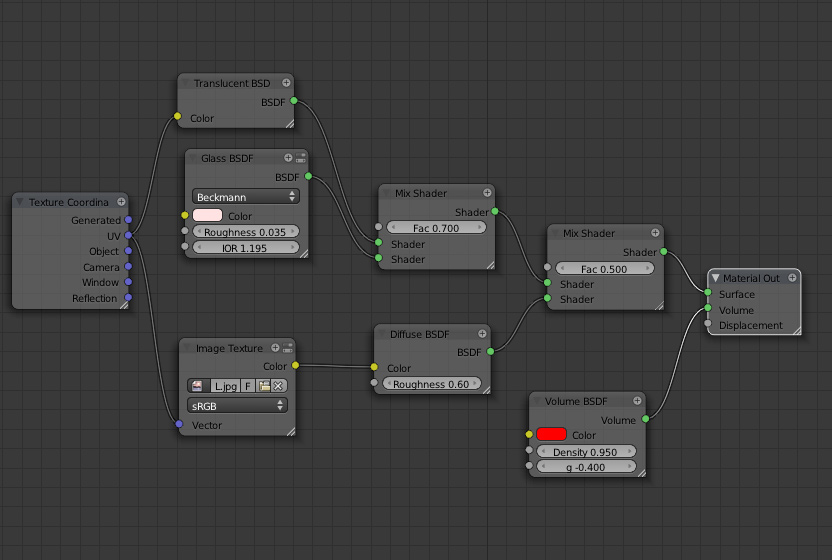Click Diffuse BSDF Color input socket

pos(374,367)
